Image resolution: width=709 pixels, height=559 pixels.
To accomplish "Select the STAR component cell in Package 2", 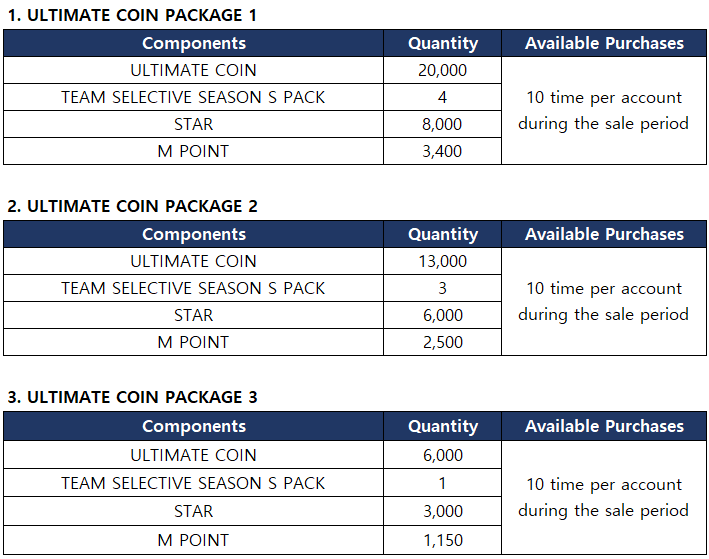I will coord(193,315).
